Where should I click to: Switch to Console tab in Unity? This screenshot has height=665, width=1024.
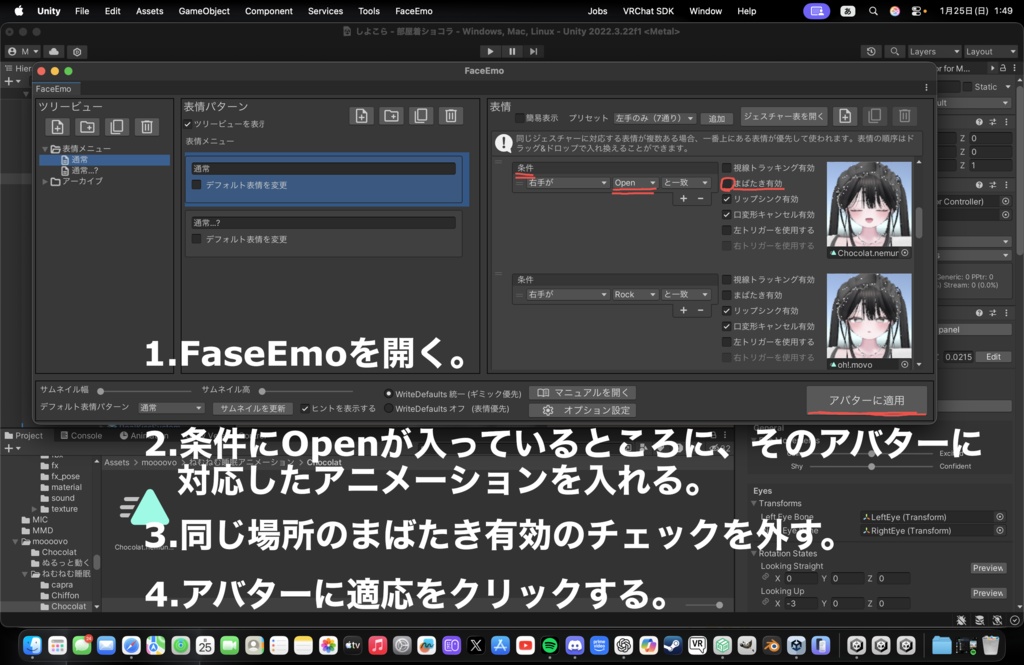pyautogui.click(x=81, y=436)
